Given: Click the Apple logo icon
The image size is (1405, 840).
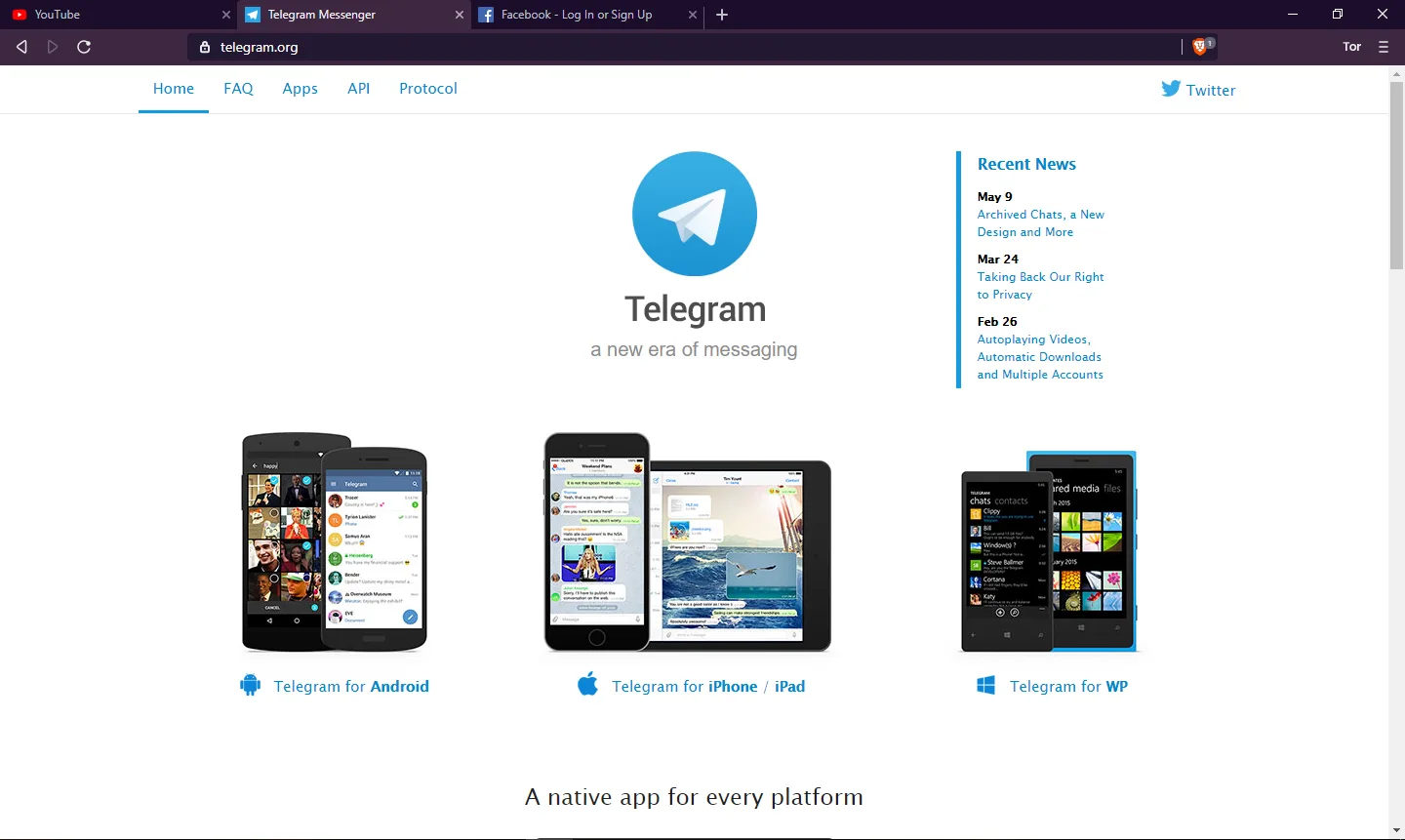Looking at the screenshot, I should pyautogui.click(x=587, y=684).
